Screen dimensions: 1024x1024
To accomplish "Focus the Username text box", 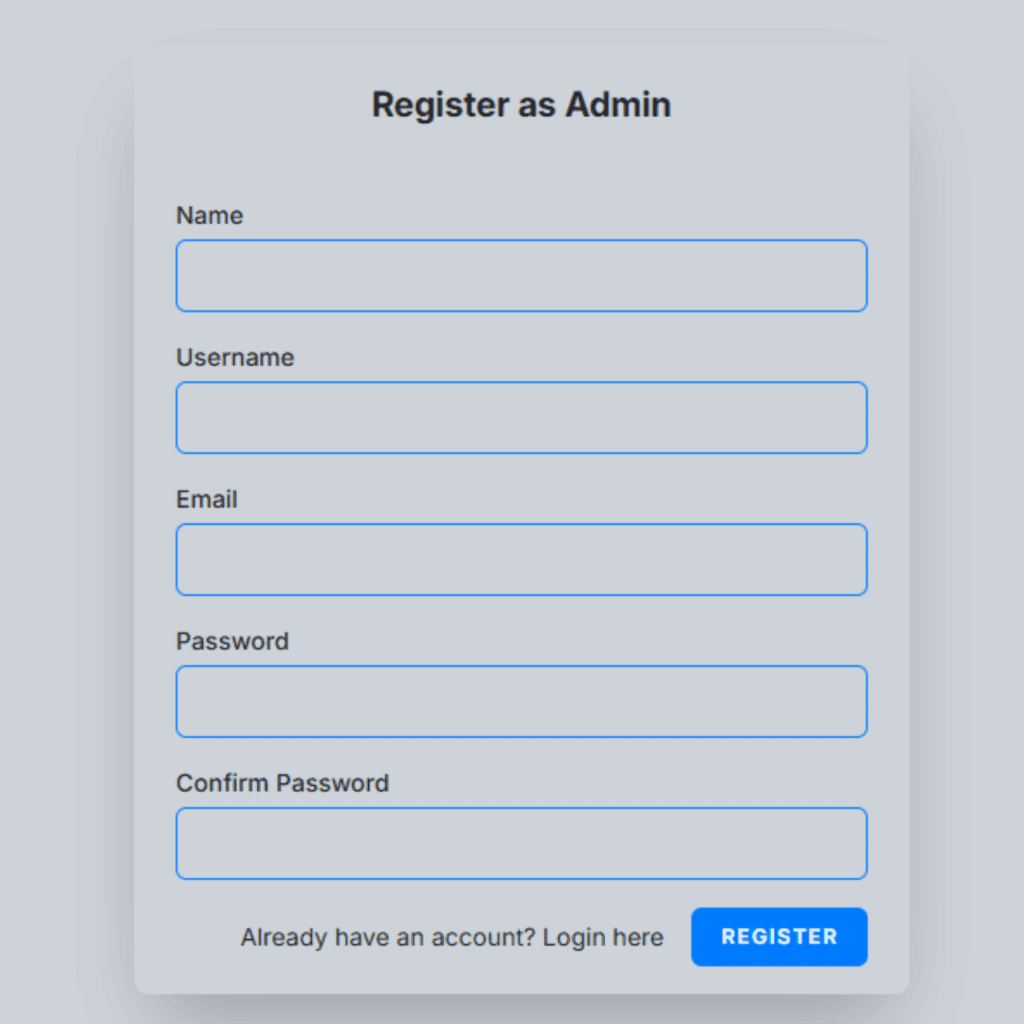I will point(521,418).
